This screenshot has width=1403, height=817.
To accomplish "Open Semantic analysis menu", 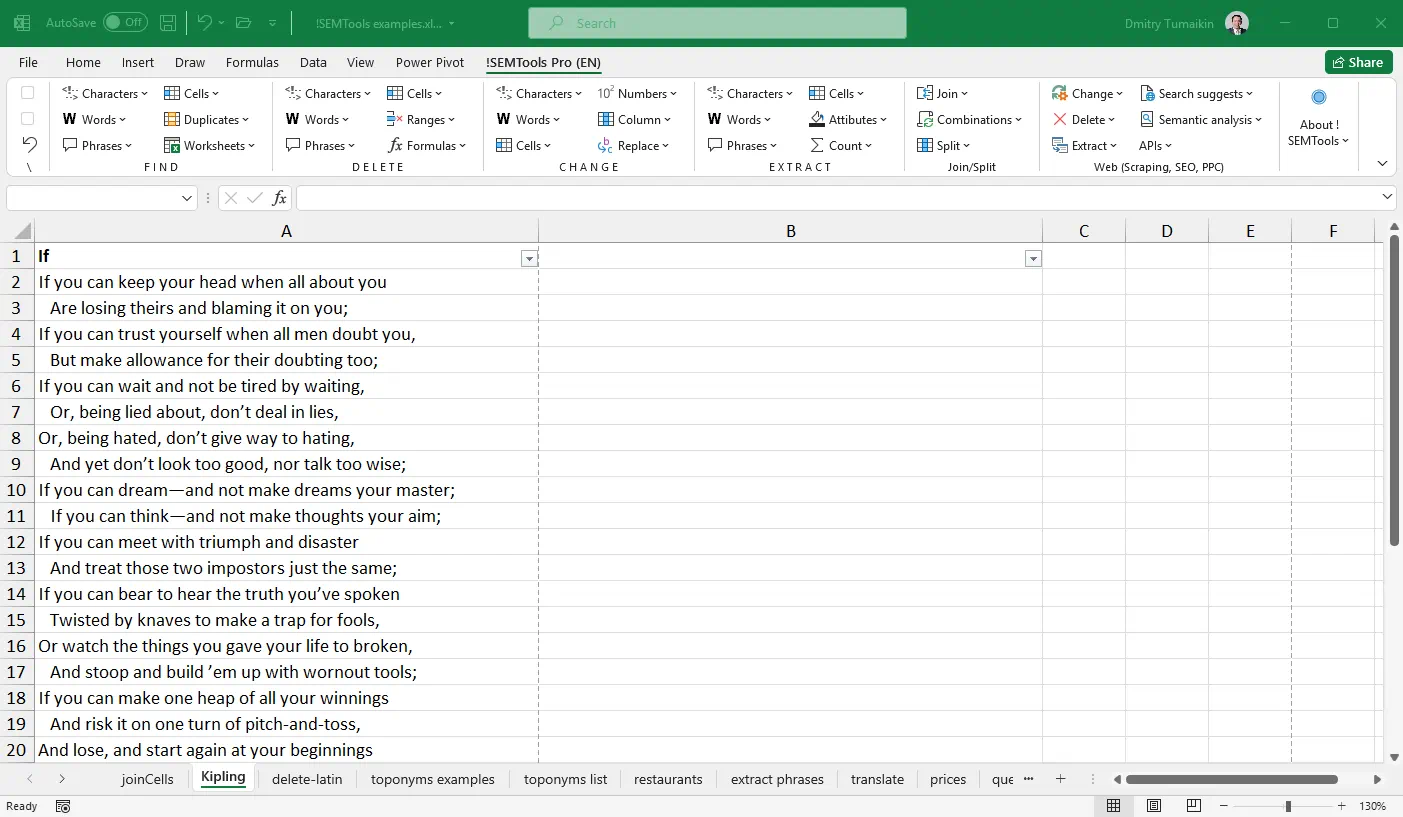I will click(x=1201, y=119).
